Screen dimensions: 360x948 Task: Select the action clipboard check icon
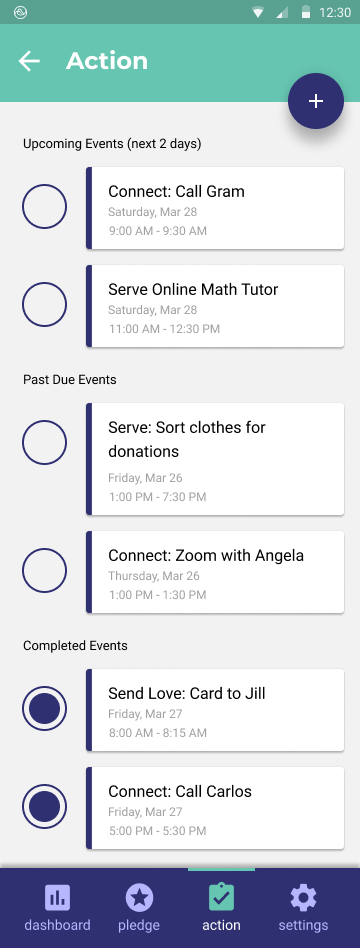click(221, 897)
